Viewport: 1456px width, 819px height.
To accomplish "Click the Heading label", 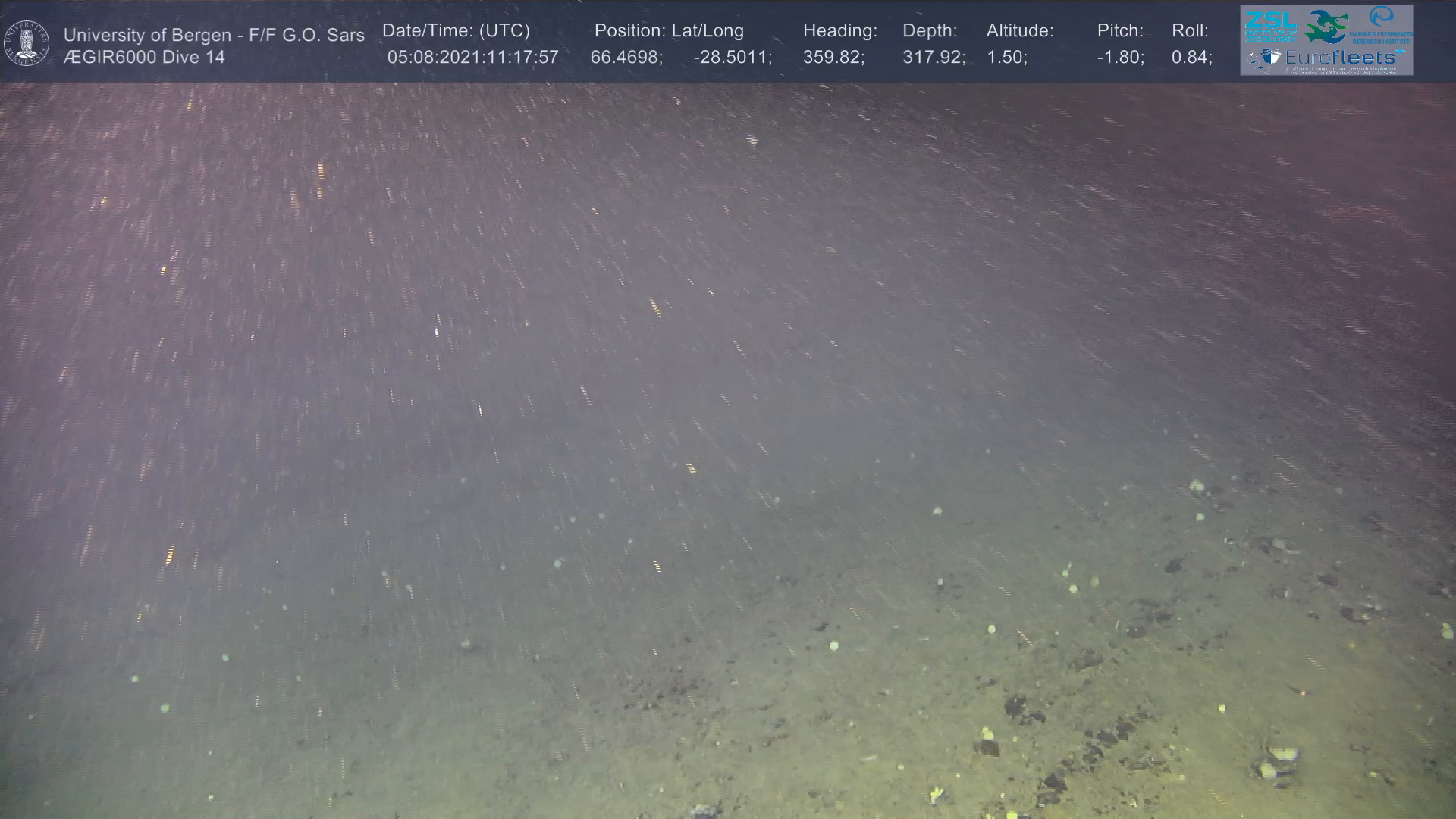I will [x=839, y=30].
